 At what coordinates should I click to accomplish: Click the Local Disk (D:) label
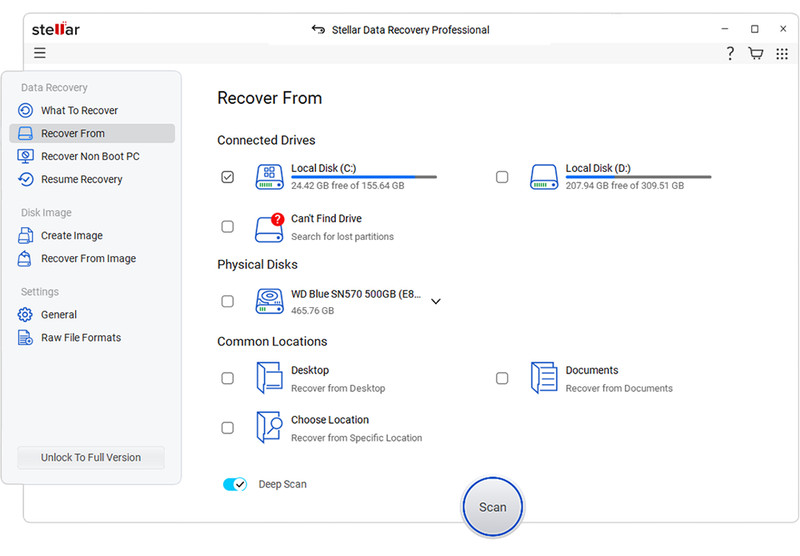pos(598,168)
